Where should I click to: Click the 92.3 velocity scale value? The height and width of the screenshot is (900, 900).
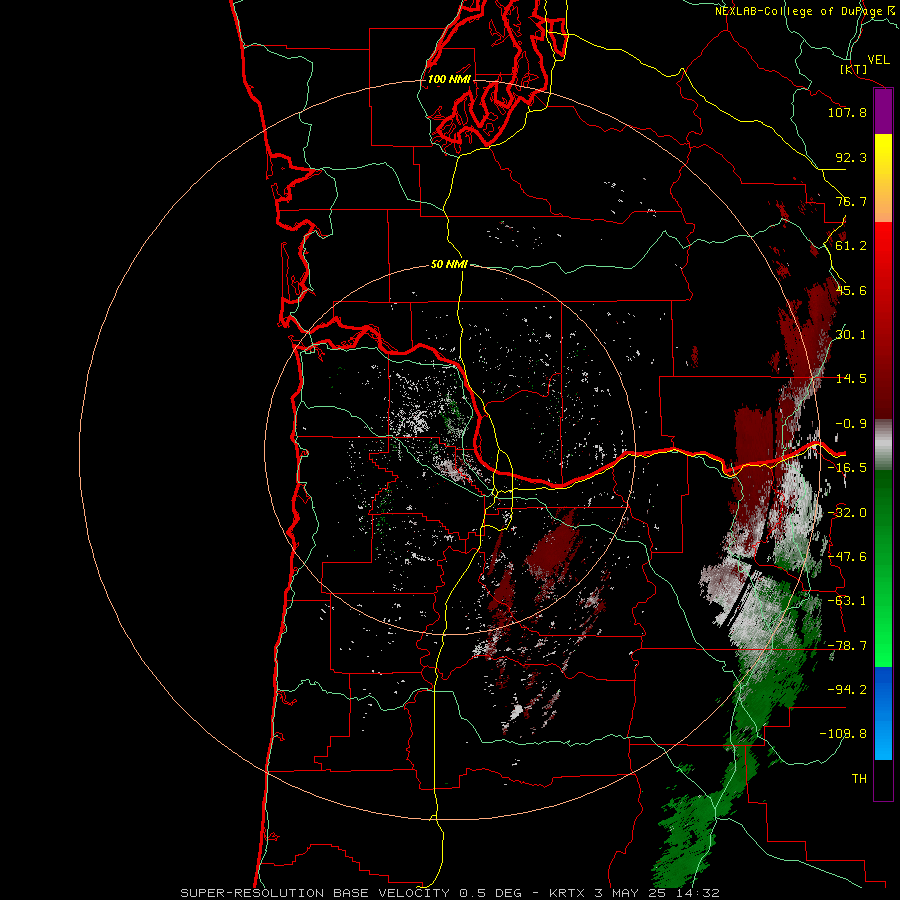pyautogui.click(x=851, y=157)
